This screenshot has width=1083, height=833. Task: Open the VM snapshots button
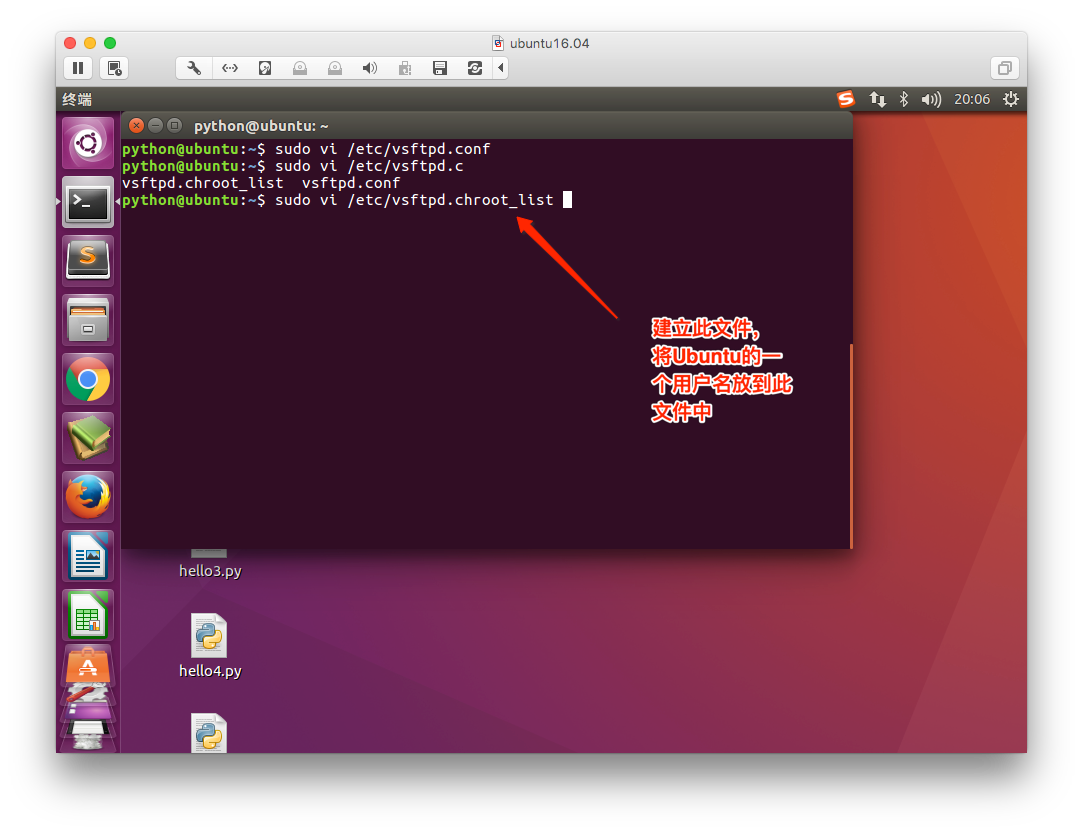(x=114, y=68)
